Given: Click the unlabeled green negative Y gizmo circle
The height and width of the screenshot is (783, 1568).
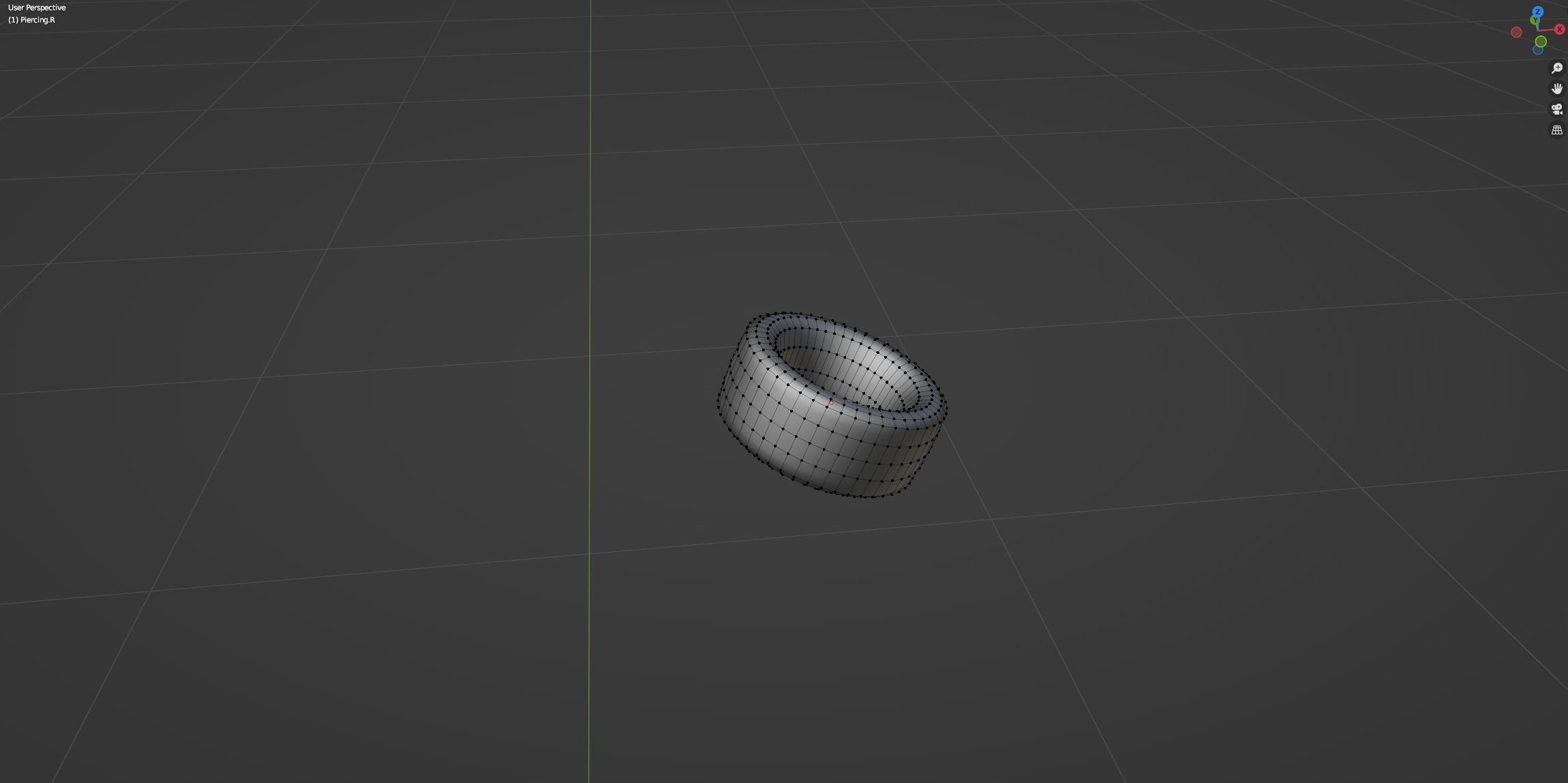Looking at the screenshot, I should (1541, 42).
